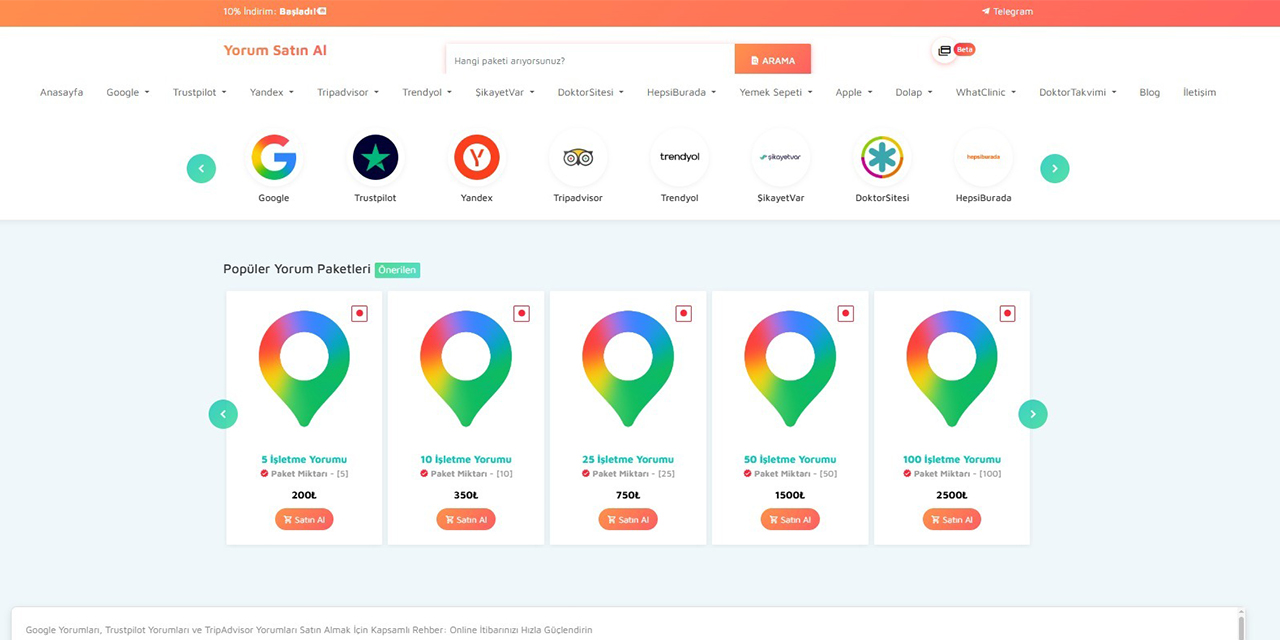Choose the Yandex logo in the carousel

click(x=477, y=157)
